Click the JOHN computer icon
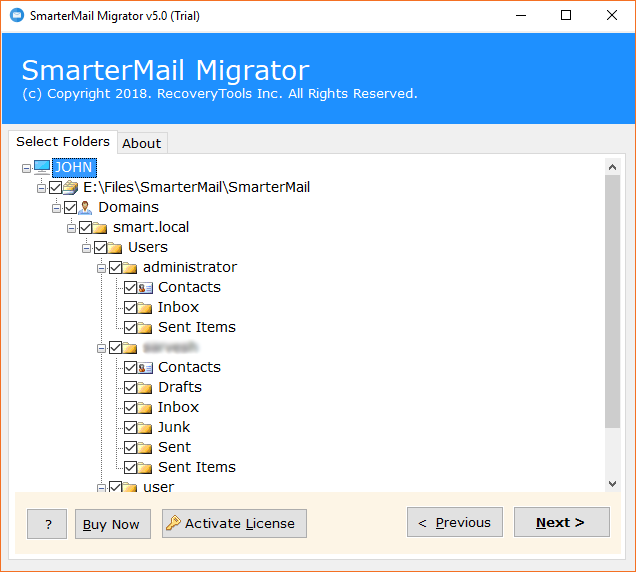Screen dimensions: 636x572 (42, 167)
